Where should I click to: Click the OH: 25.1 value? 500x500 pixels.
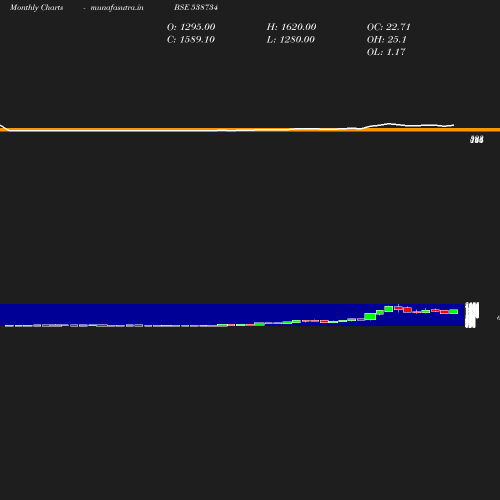click(387, 39)
